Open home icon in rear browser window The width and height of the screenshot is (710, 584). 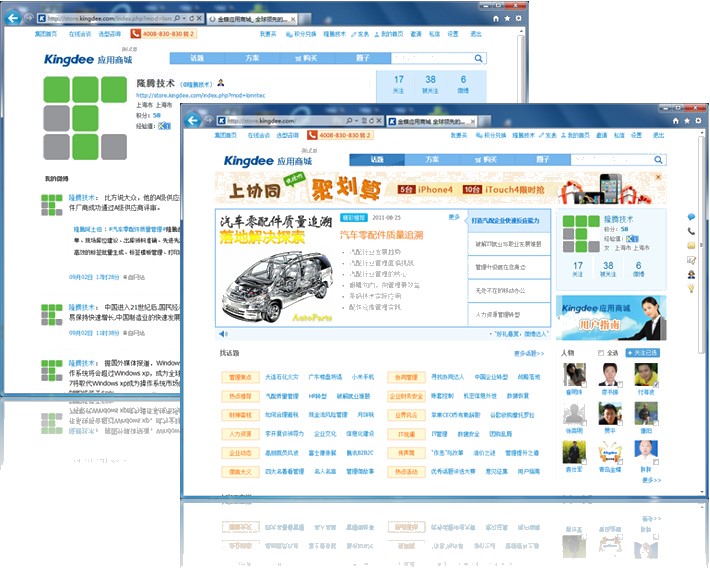click(495, 18)
